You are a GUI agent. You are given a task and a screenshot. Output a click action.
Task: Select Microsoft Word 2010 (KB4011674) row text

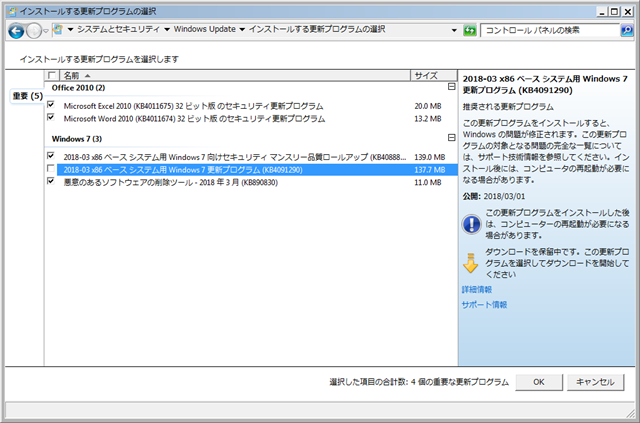tap(194, 119)
